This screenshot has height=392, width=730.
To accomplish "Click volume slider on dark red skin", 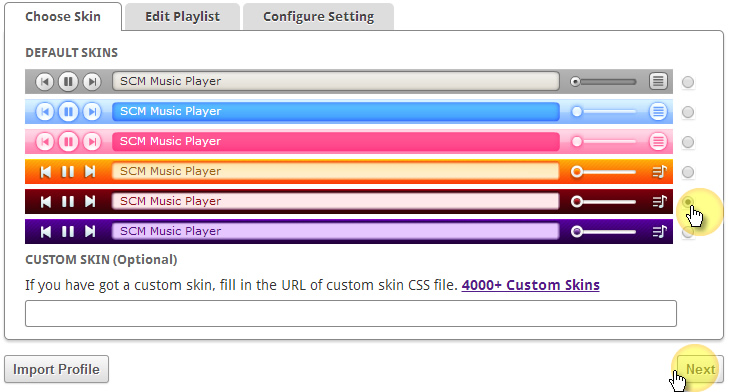I will 603,202.
